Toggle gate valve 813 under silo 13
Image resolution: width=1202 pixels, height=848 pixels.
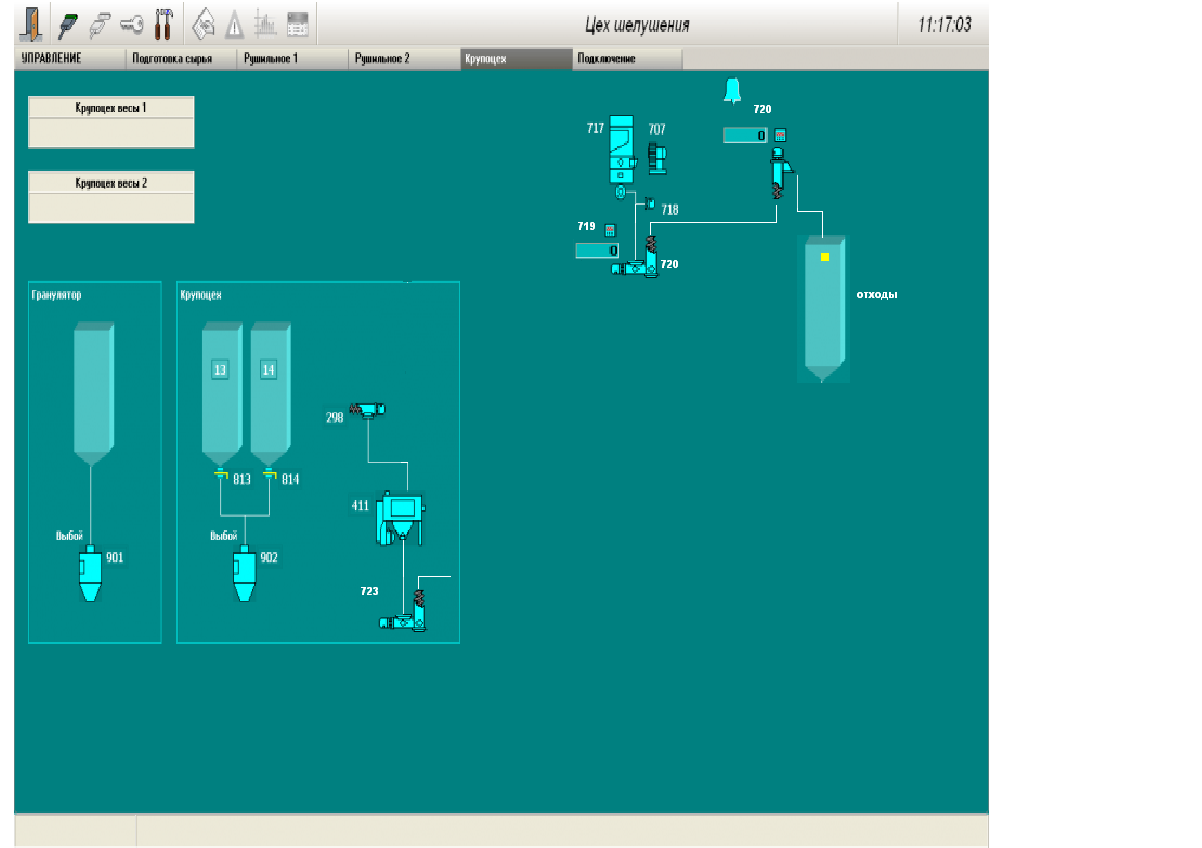click(221, 477)
